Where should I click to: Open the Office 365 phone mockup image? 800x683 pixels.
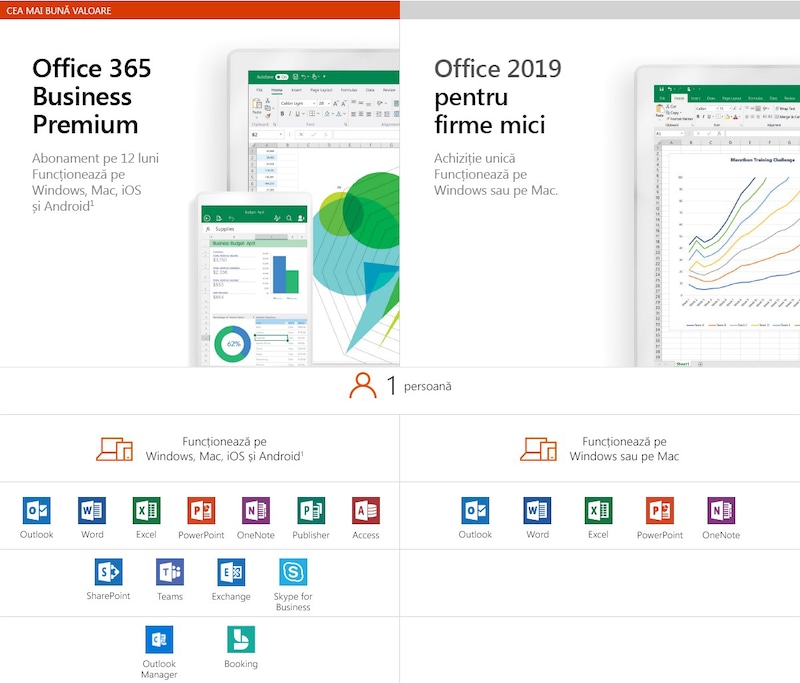tap(254, 279)
